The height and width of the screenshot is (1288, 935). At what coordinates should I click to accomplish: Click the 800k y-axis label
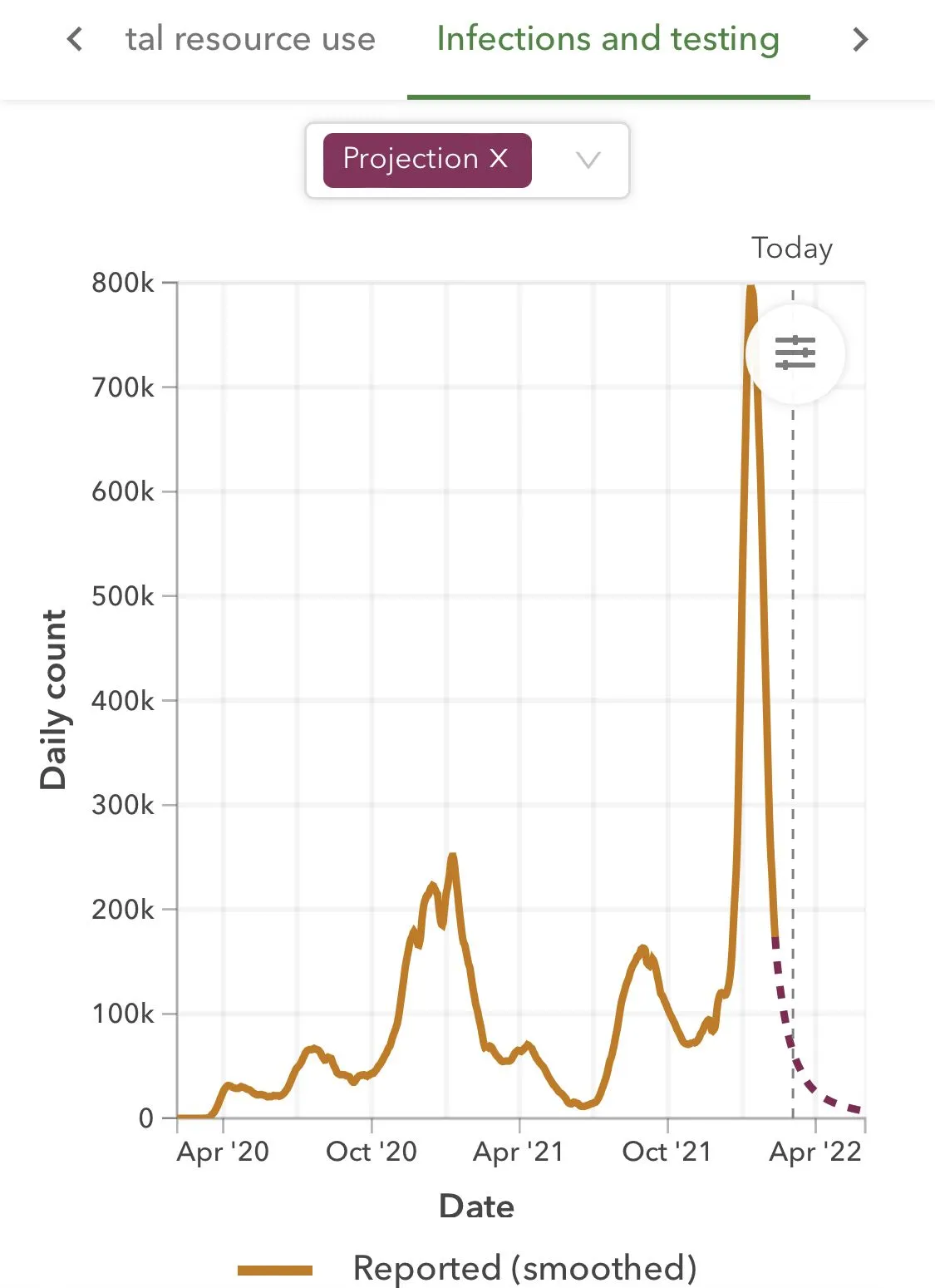[x=123, y=283]
